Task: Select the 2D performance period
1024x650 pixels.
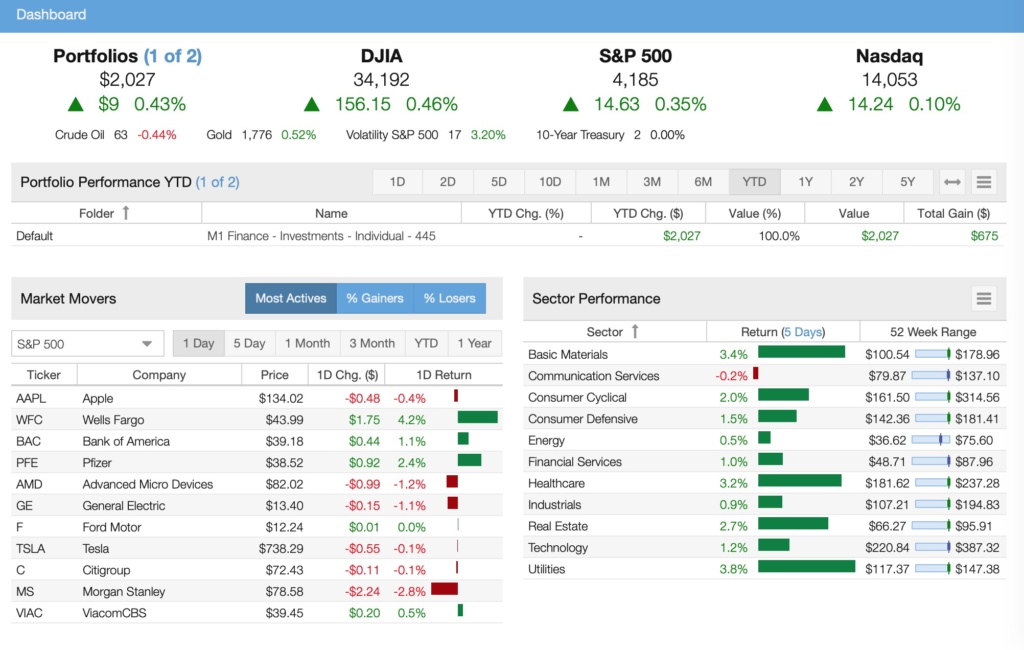Action: (x=447, y=182)
